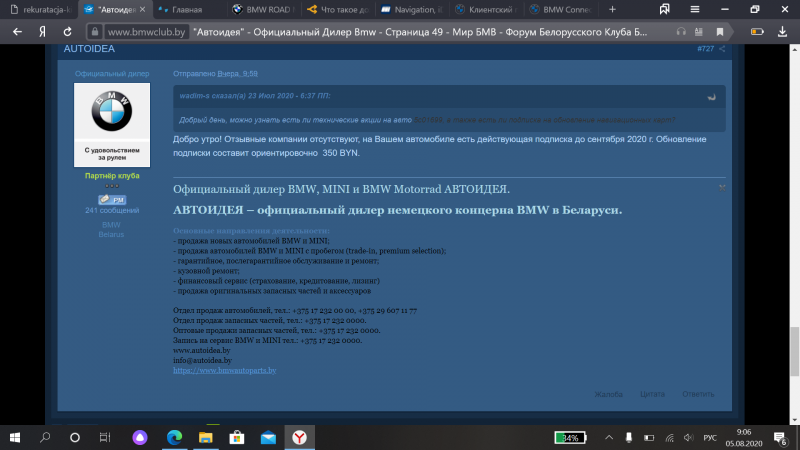800x450 pixels.
Task: Open the browser hamburger menu
Action: 694,9
